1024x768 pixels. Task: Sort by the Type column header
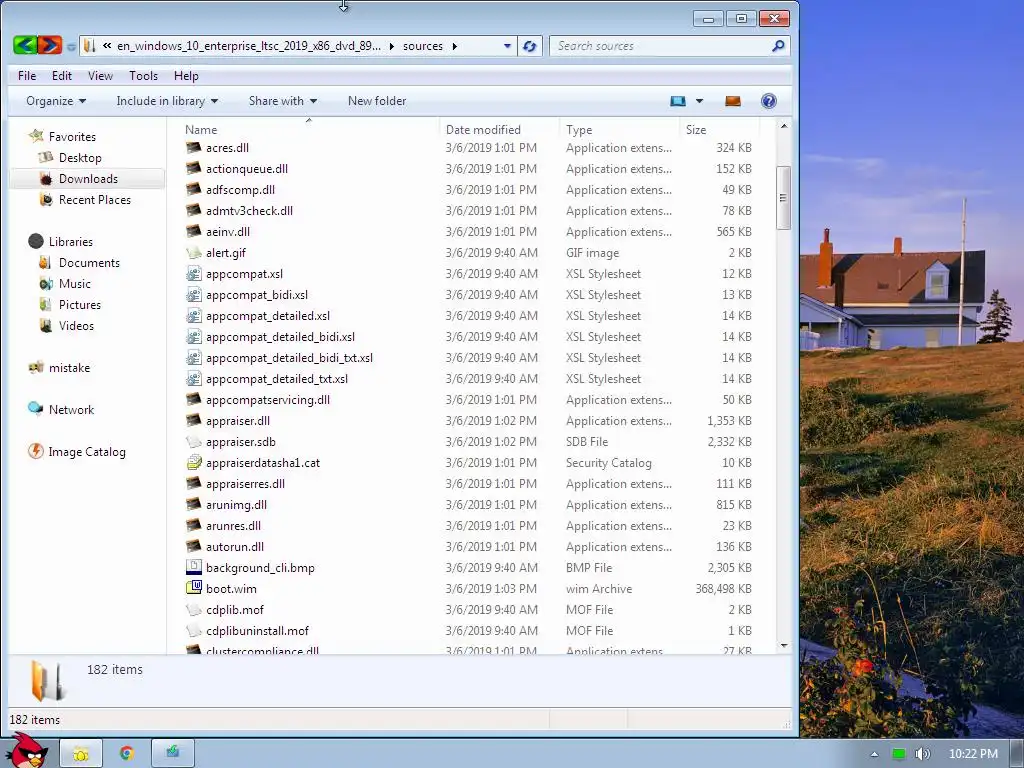pyautogui.click(x=620, y=129)
